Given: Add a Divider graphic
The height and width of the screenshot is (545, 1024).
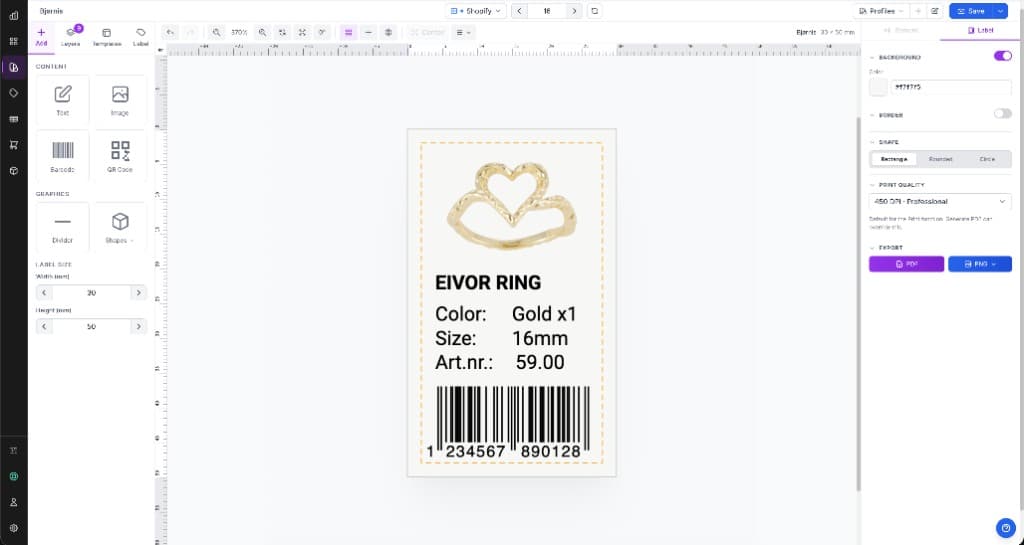Looking at the screenshot, I should (63, 228).
